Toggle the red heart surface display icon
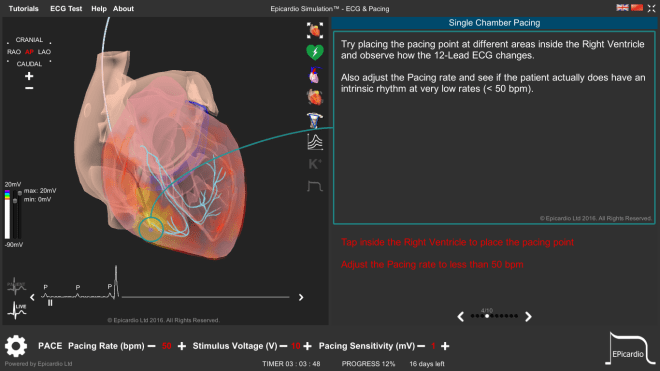 [x=315, y=97]
